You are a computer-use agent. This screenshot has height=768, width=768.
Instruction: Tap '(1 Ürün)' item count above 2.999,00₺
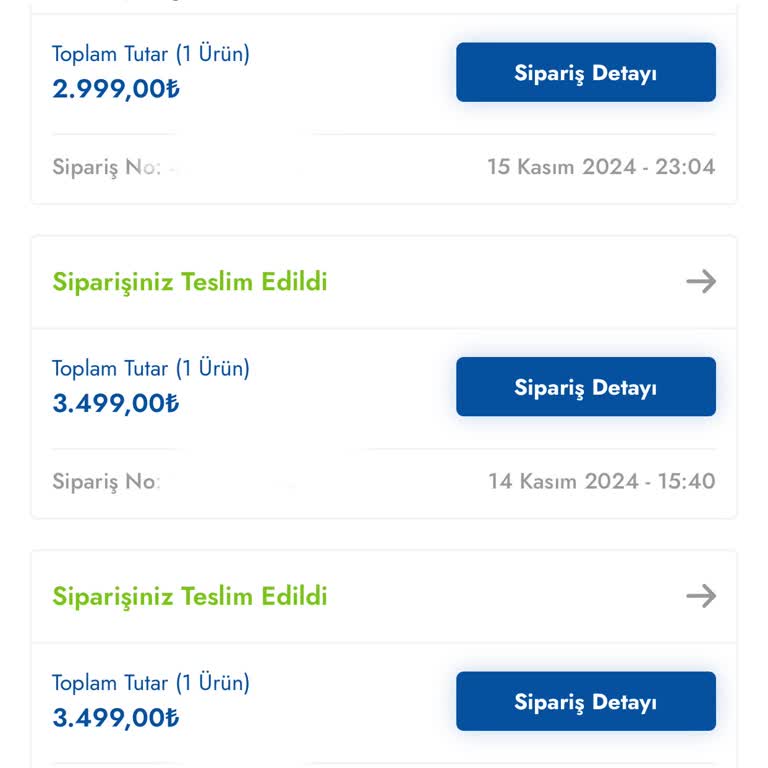click(213, 54)
